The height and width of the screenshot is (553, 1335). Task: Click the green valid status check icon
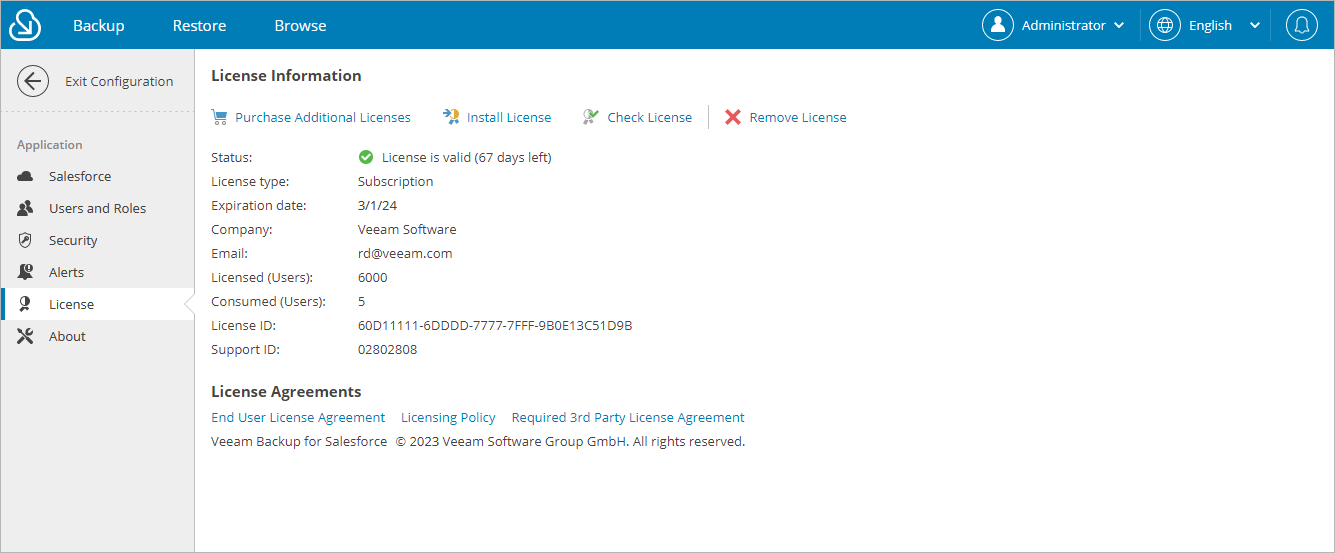366,157
